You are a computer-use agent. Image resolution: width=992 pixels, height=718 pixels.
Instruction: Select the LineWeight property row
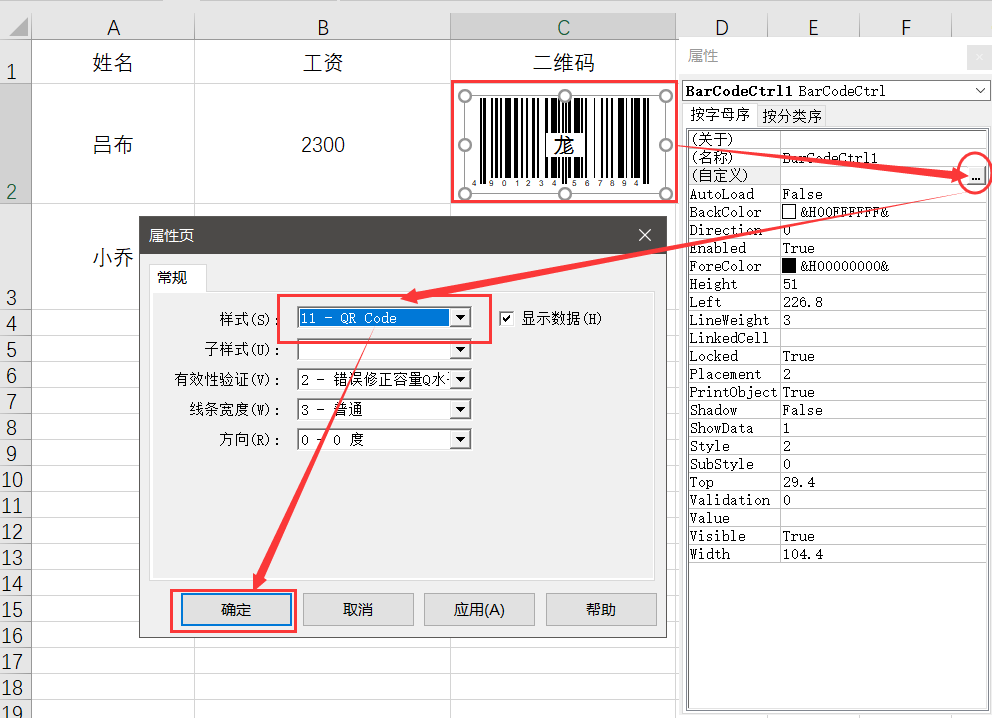pos(837,320)
